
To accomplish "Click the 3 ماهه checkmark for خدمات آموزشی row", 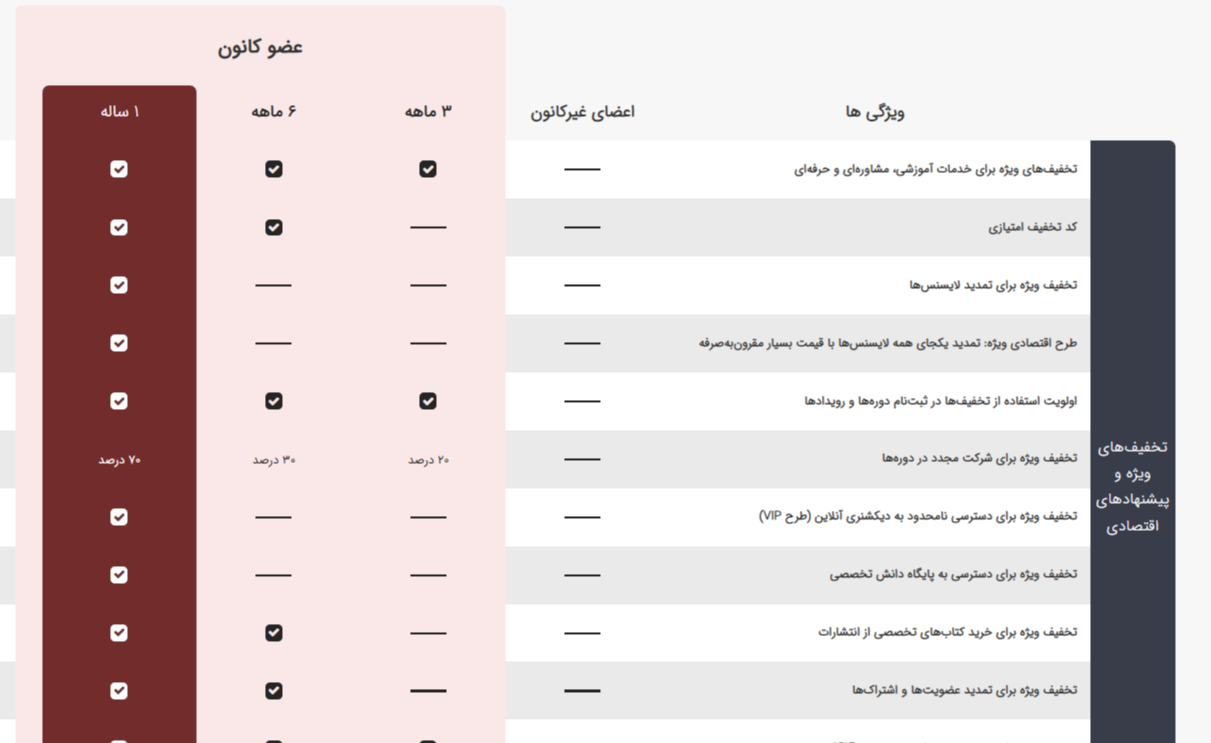I will [x=428, y=169].
